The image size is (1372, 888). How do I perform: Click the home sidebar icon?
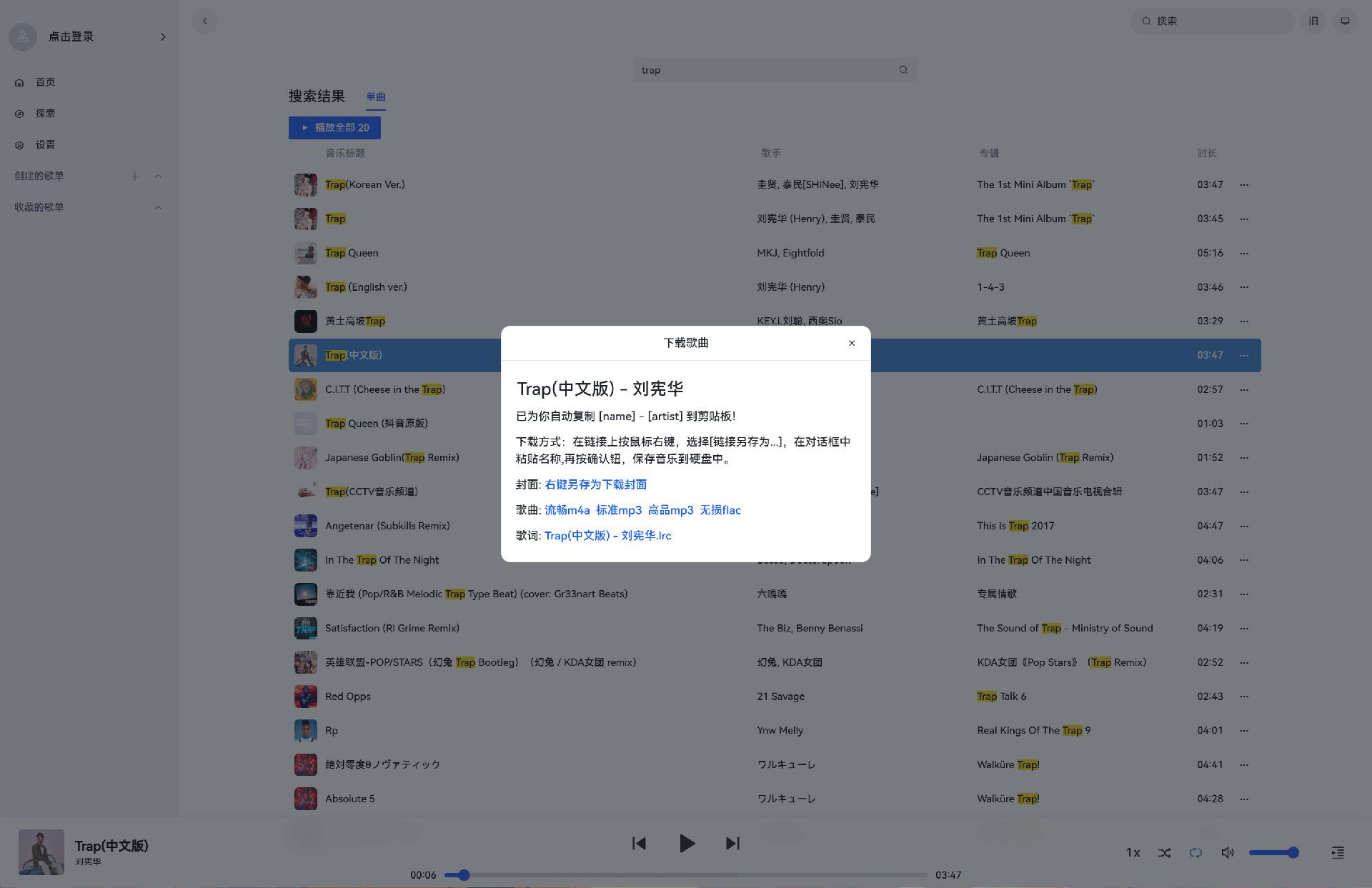(20, 81)
